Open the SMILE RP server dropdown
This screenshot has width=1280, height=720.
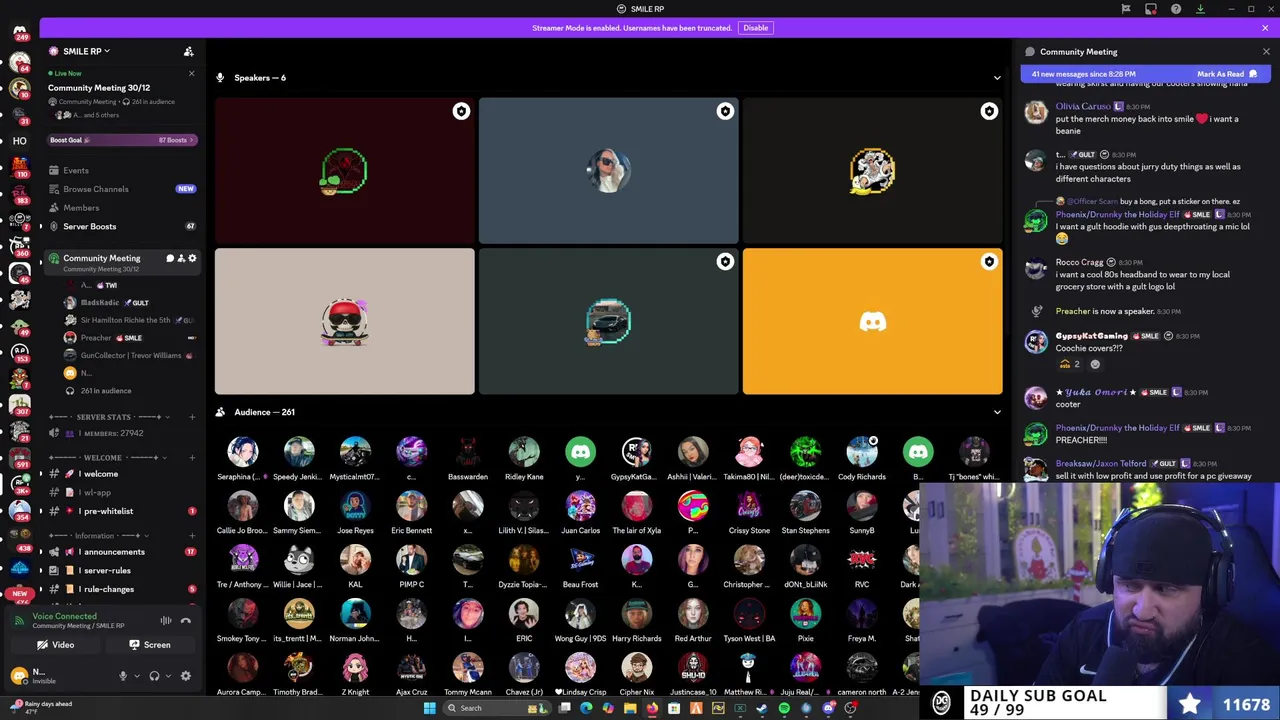point(85,51)
